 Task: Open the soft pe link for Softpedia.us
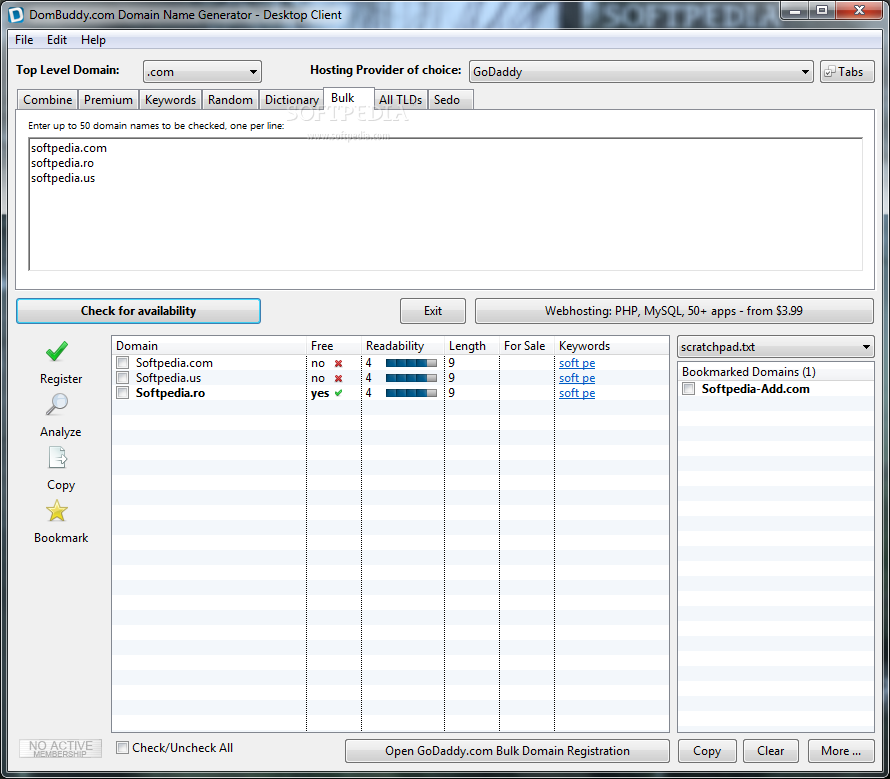(577, 378)
